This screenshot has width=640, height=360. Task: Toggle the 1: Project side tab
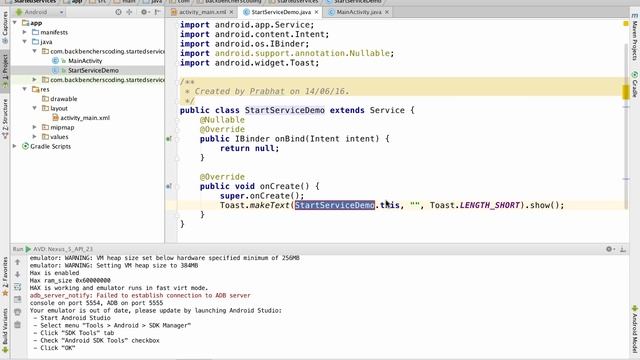click(x=5, y=71)
